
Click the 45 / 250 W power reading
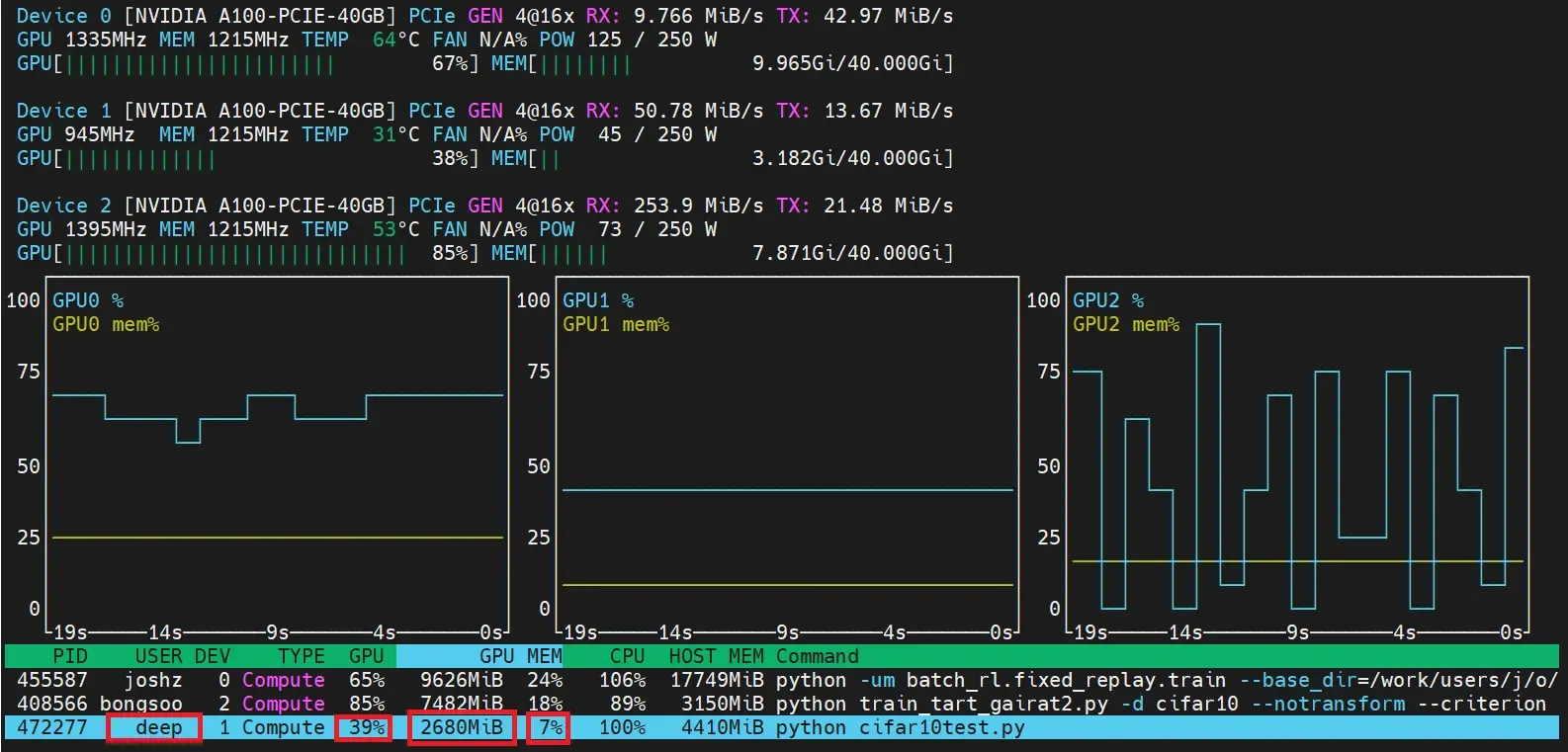(x=657, y=134)
